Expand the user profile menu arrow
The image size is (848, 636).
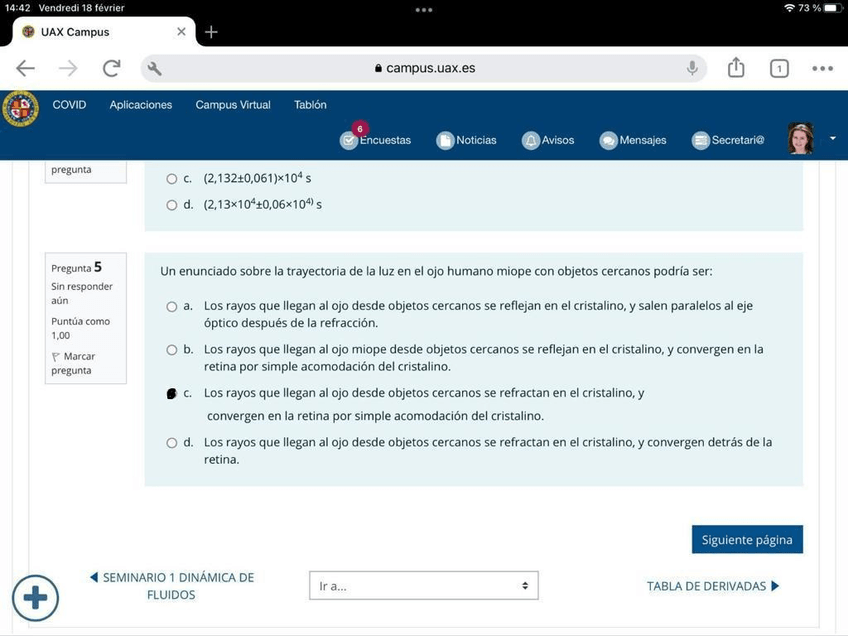click(x=833, y=138)
